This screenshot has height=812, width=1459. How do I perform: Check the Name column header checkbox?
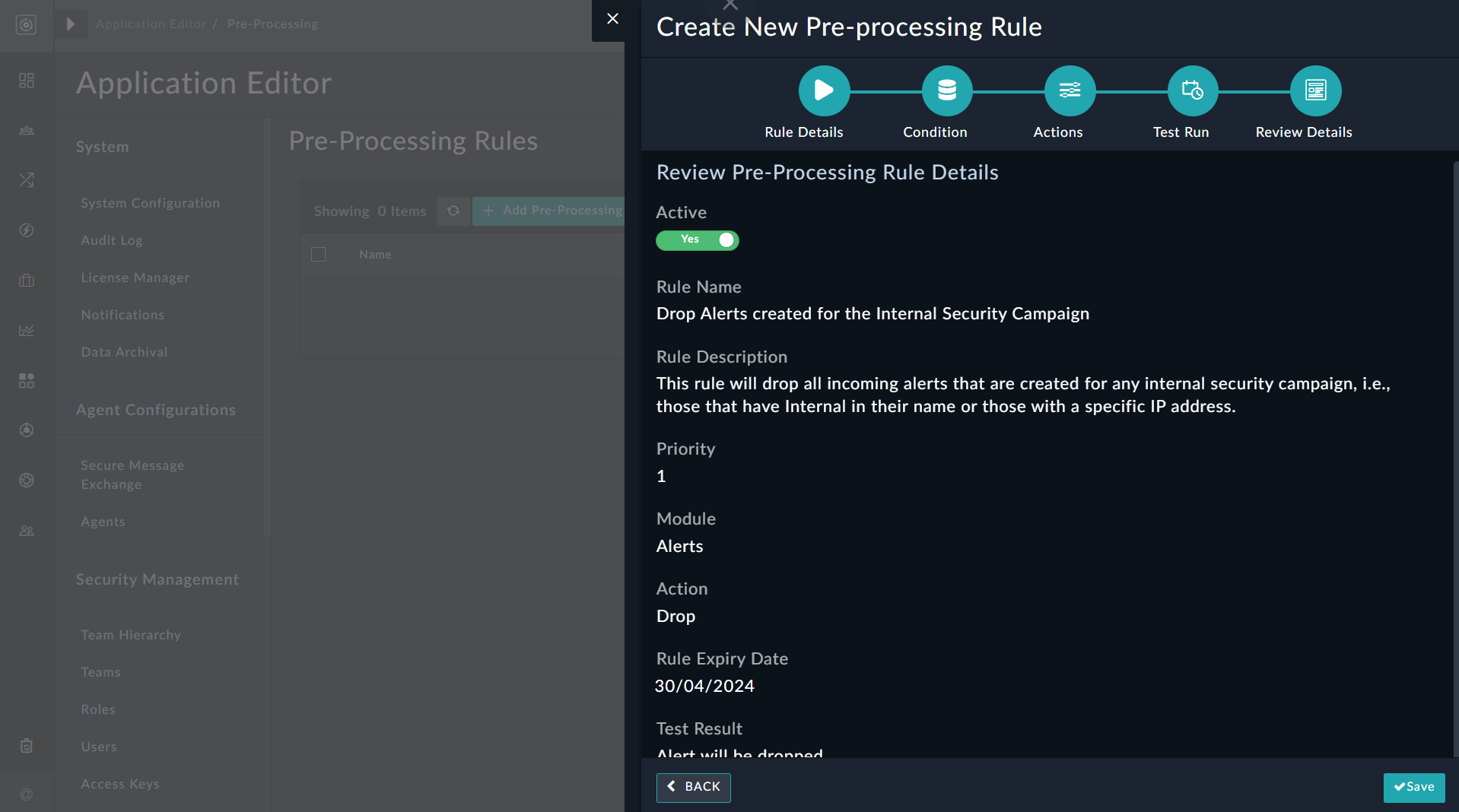(x=318, y=254)
